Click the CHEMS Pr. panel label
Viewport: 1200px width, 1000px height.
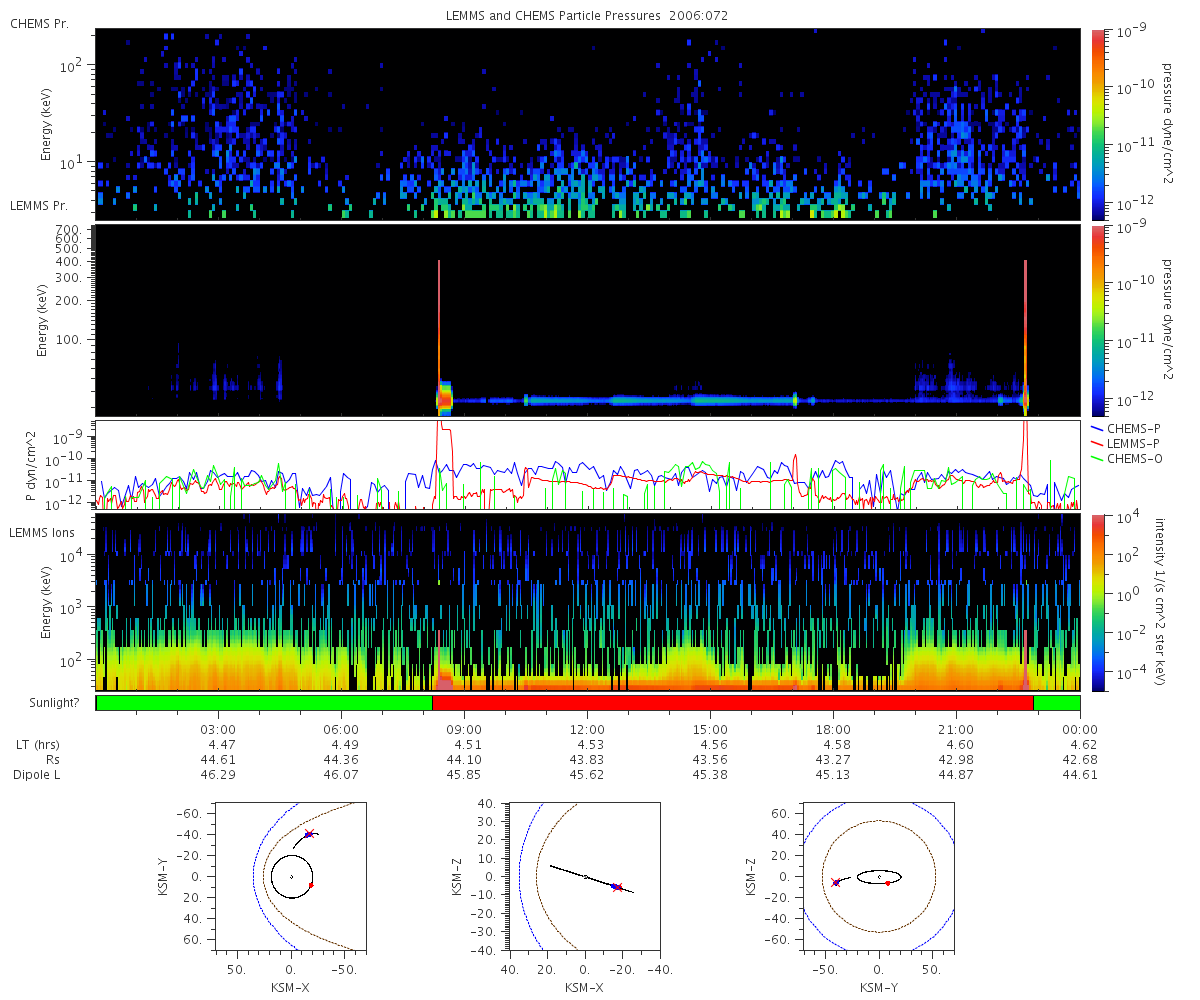coord(39,22)
